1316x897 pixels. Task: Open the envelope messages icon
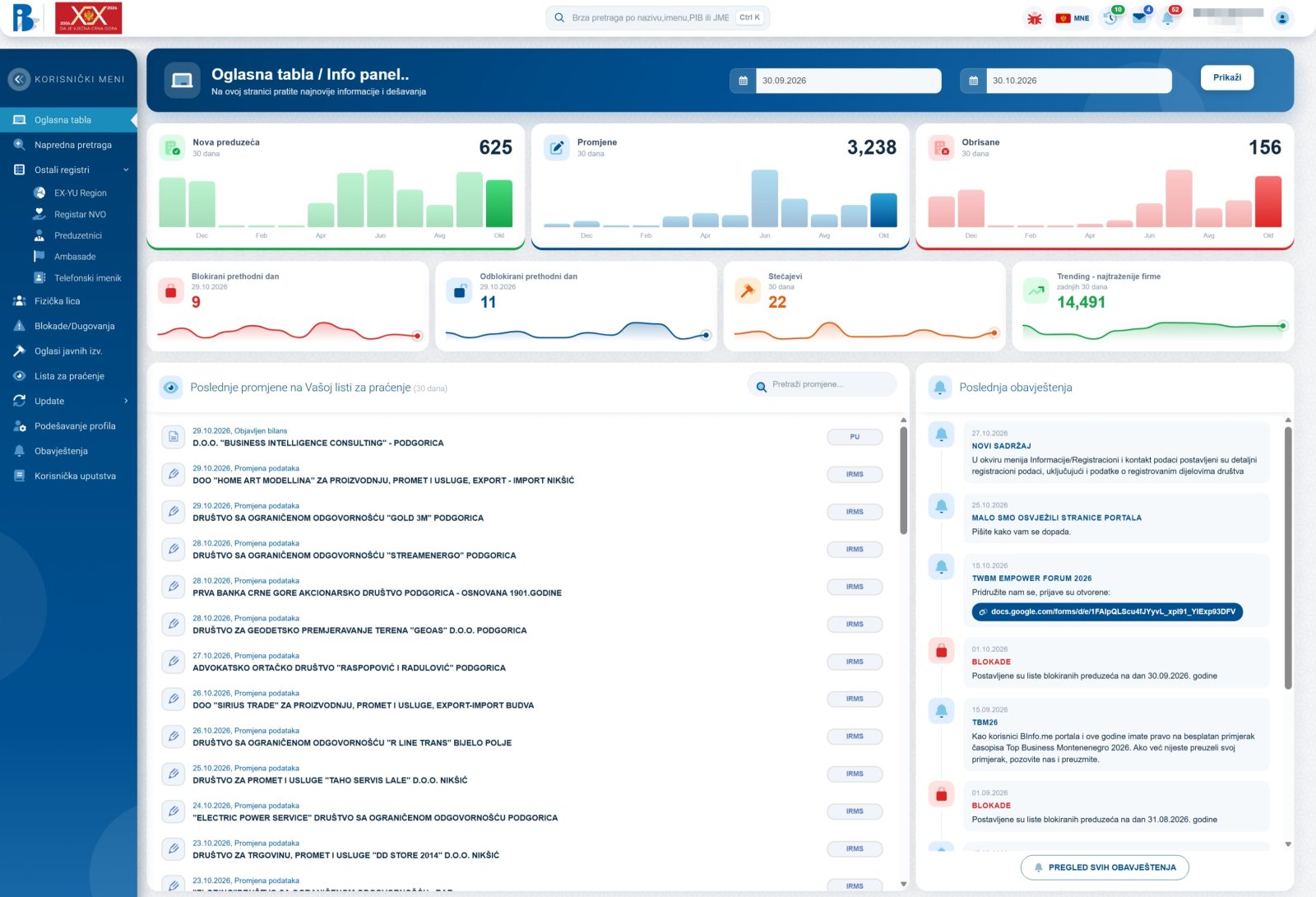[1140, 17]
